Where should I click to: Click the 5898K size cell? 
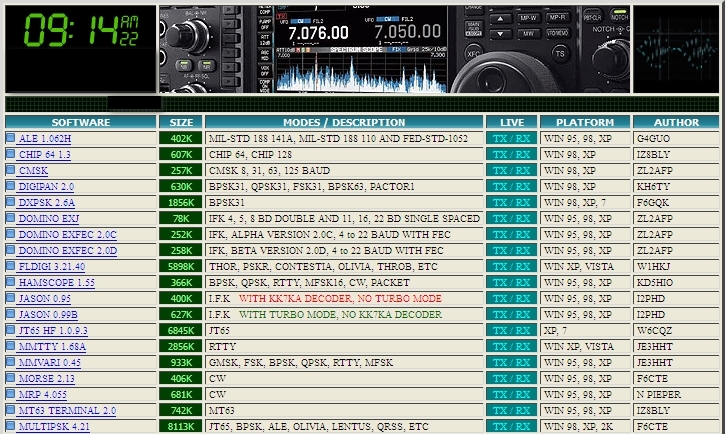[x=181, y=266]
